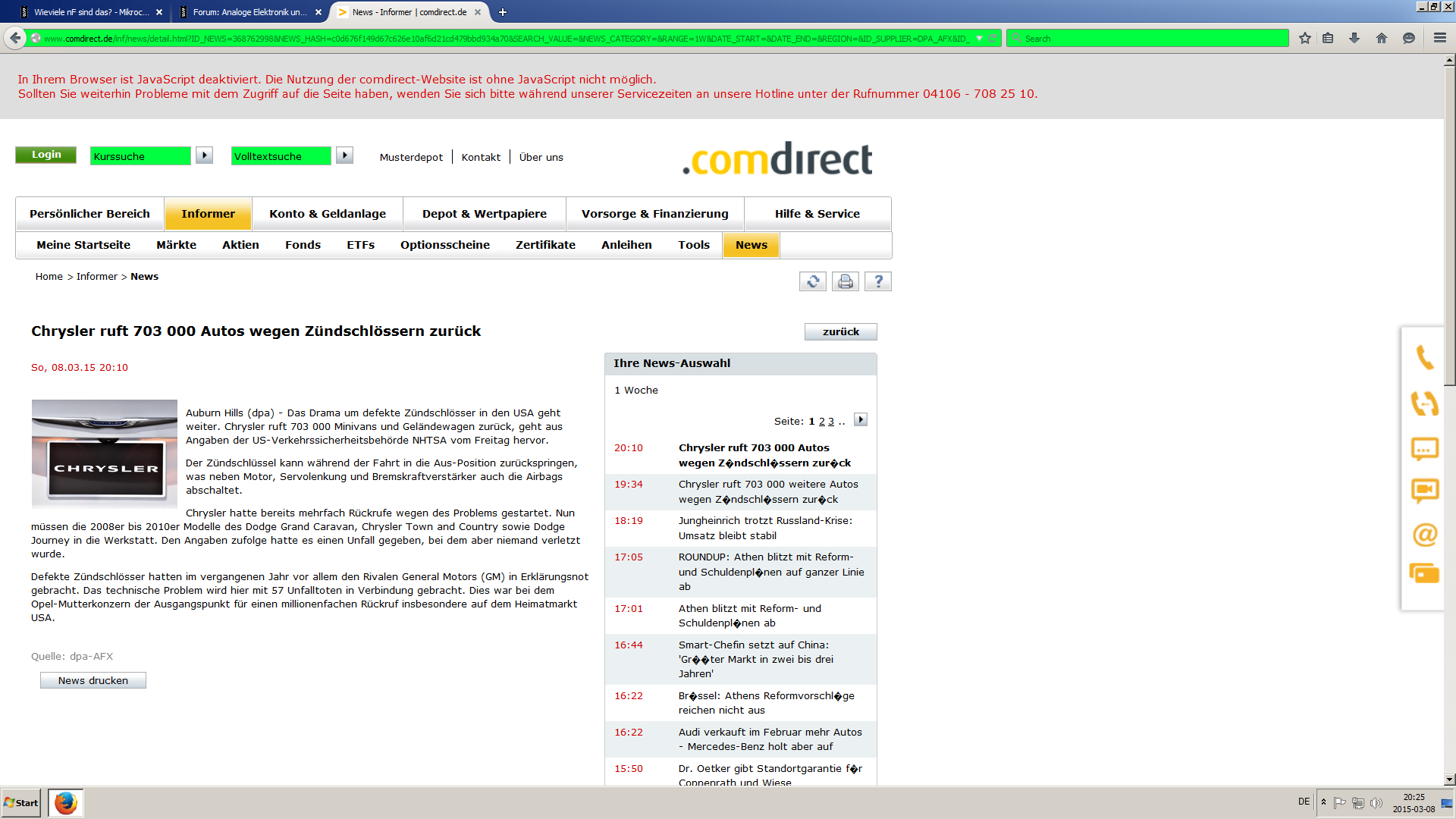Click Home breadcrumb link
The image size is (1456, 819).
49,277
